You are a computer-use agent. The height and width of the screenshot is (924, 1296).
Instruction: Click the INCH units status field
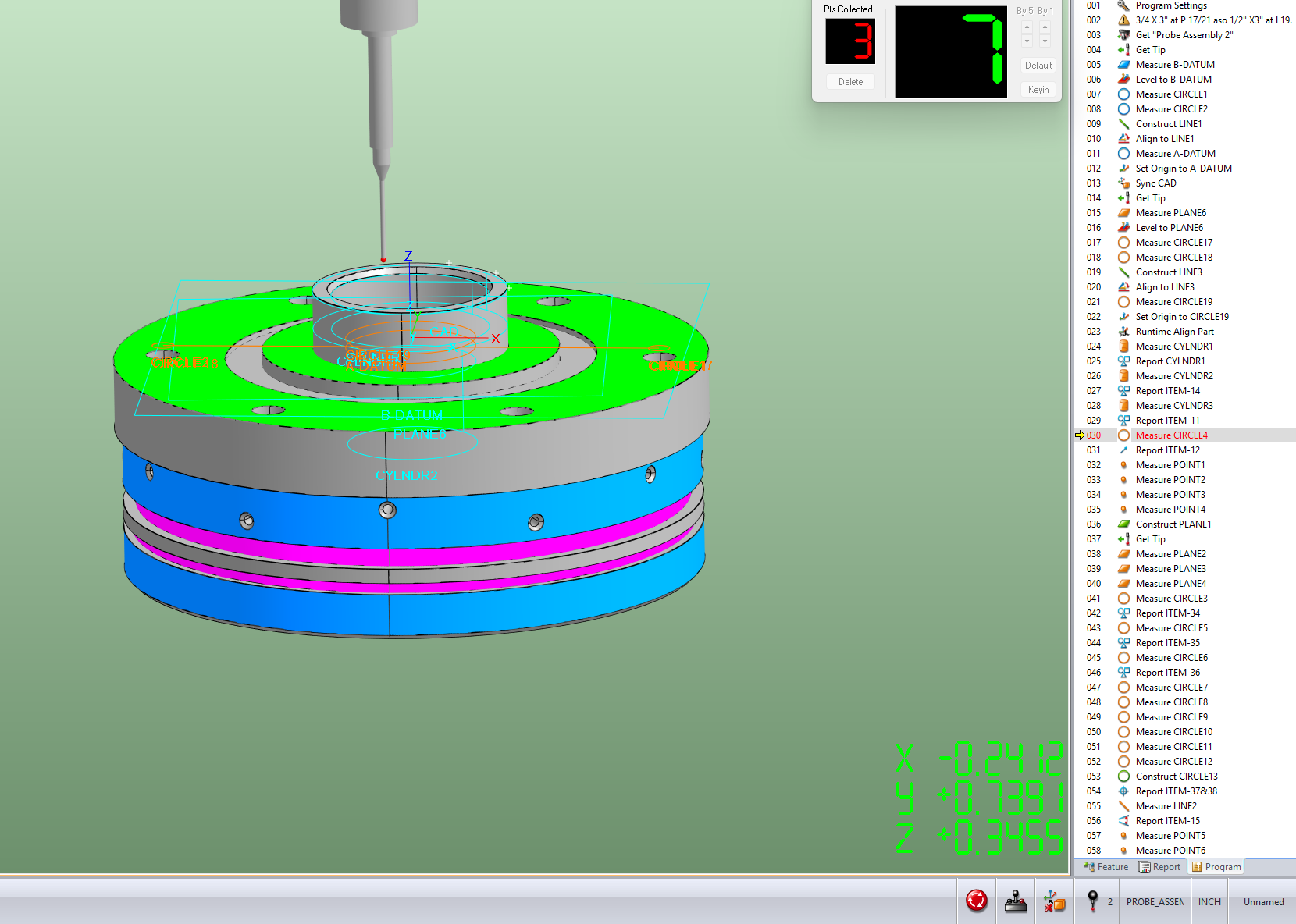(1209, 902)
